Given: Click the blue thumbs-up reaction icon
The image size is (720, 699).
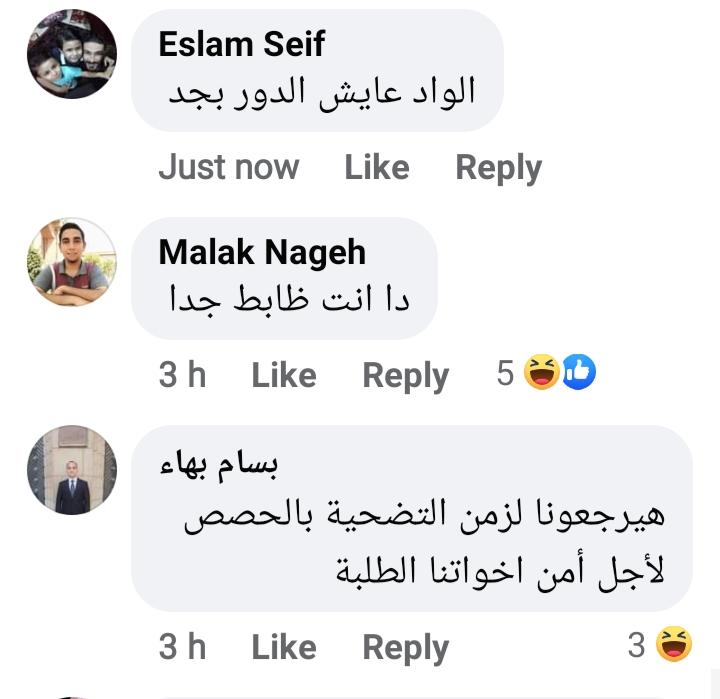Looking at the screenshot, I should coord(579,373).
